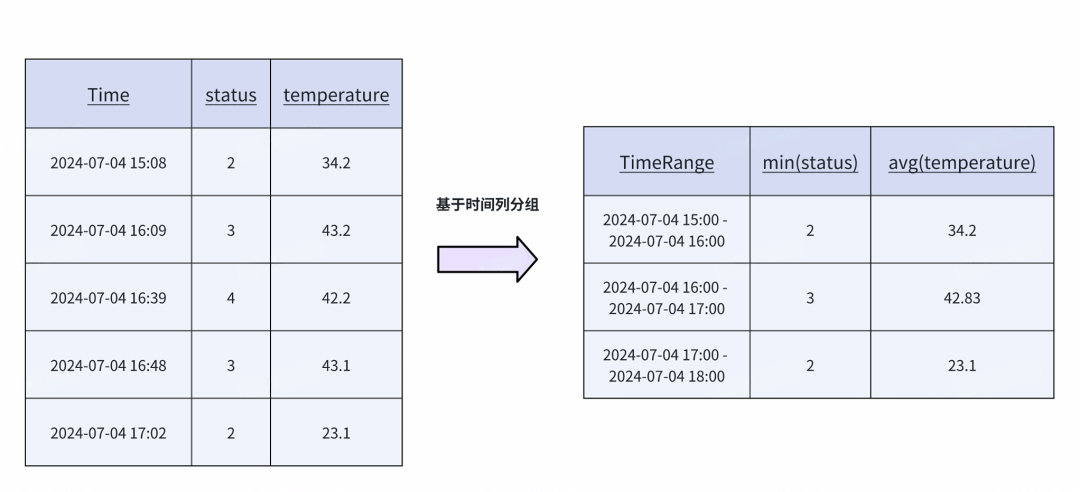The height and width of the screenshot is (492, 1080).
Task: Click the 基于时间列分组 label above the arrow
Action: pyautogui.click(x=487, y=205)
